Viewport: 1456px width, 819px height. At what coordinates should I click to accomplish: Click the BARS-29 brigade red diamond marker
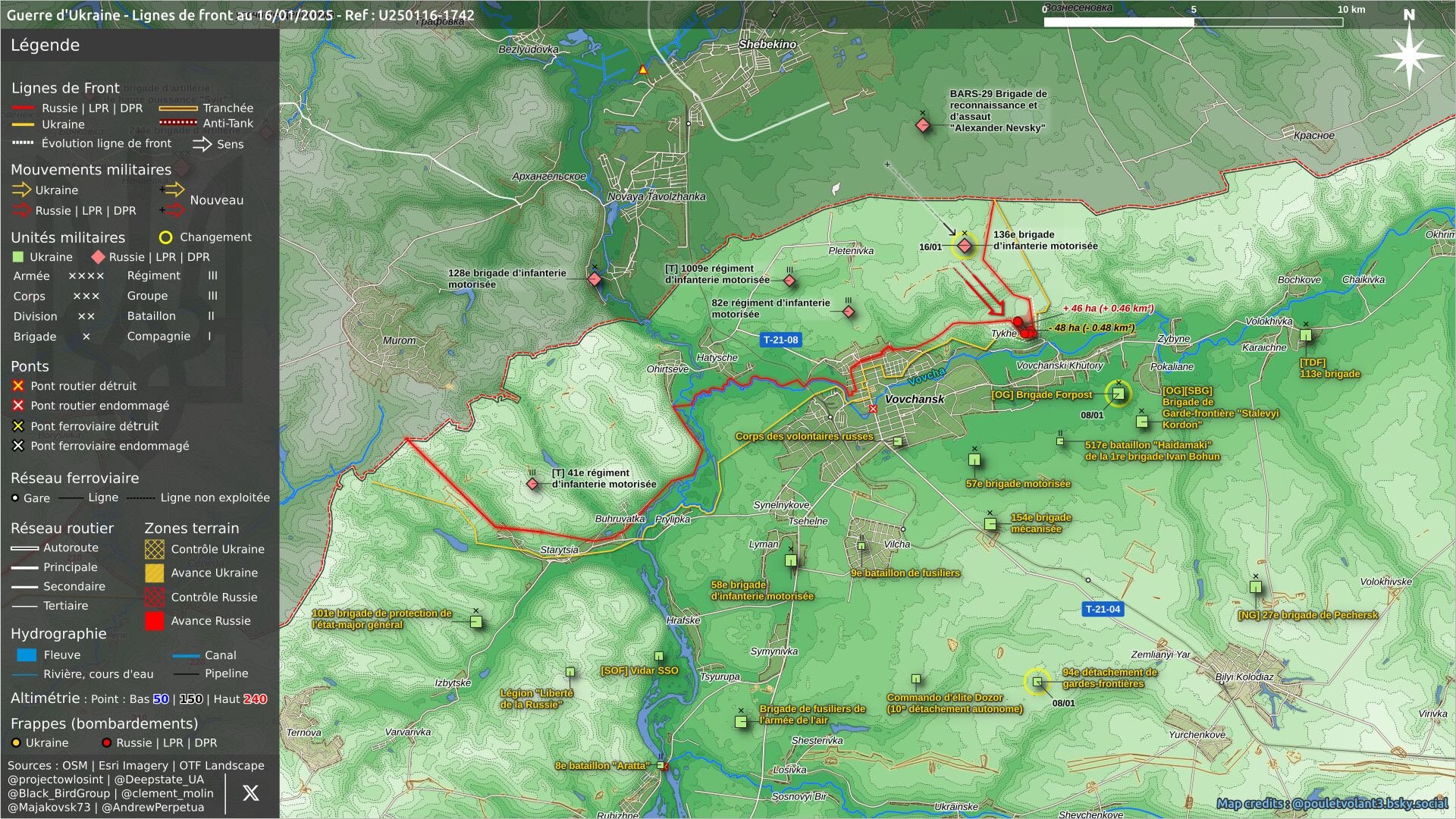[923, 125]
